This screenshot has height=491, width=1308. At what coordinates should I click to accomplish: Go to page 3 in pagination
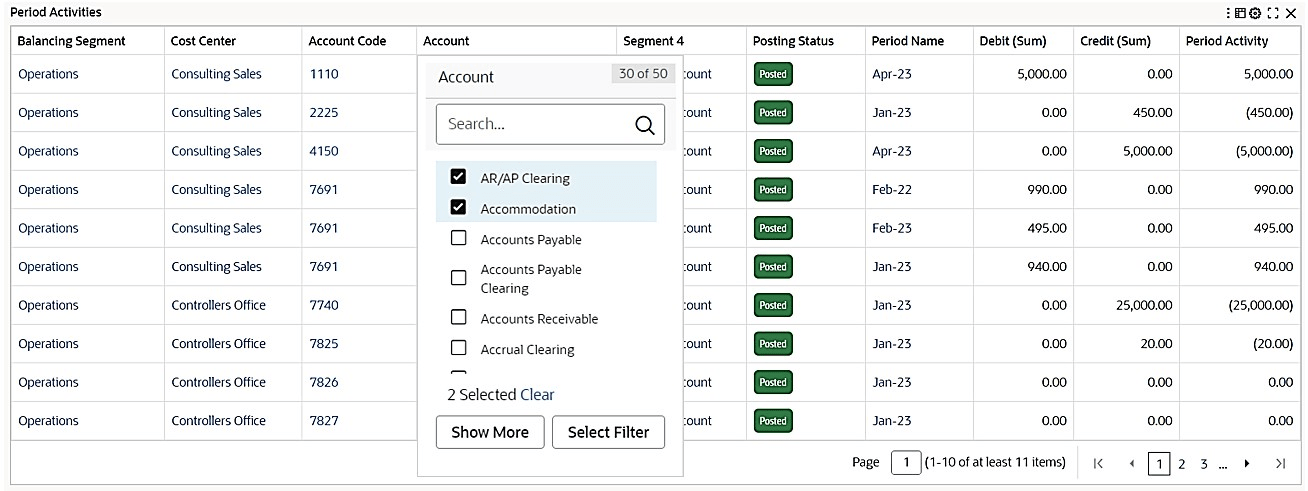pos(1204,464)
